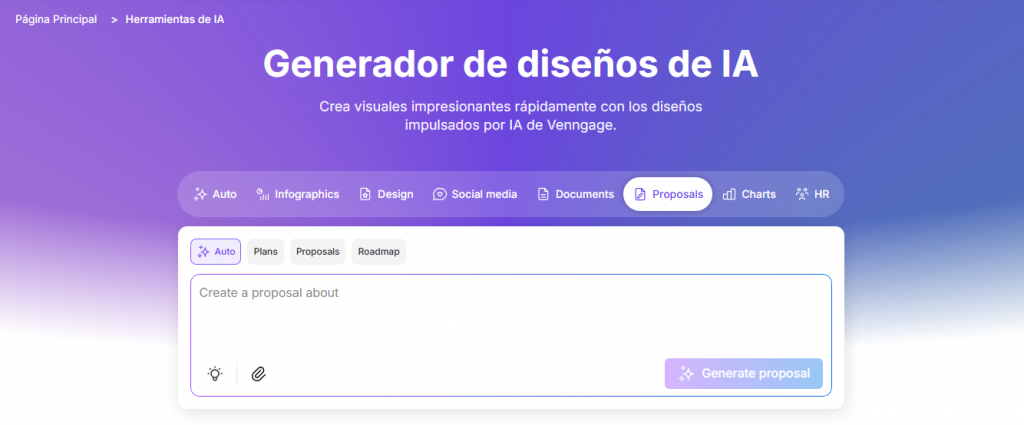Toggle the Roadmap sub-type chip
1024x425 pixels.
(x=378, y=252)
